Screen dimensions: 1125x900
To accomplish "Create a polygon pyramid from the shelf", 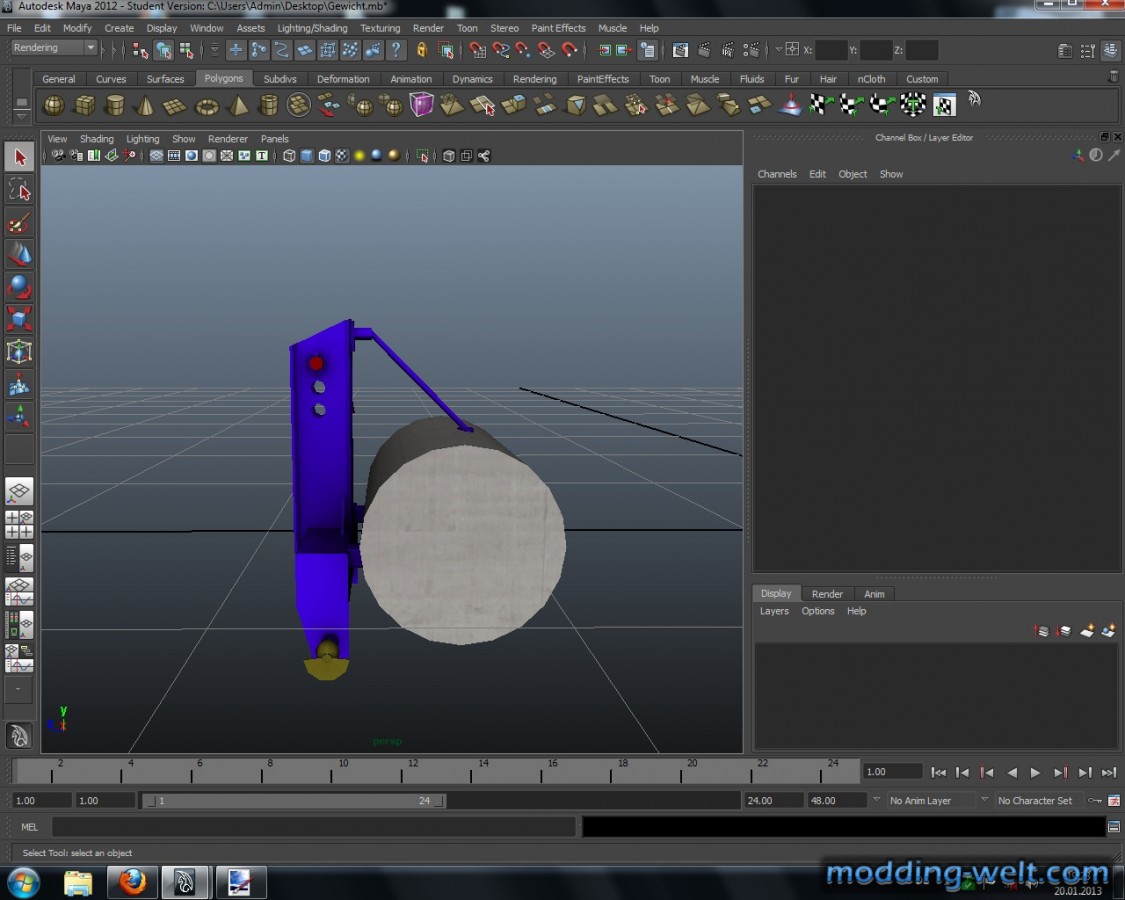I will (x=237, y=106).
